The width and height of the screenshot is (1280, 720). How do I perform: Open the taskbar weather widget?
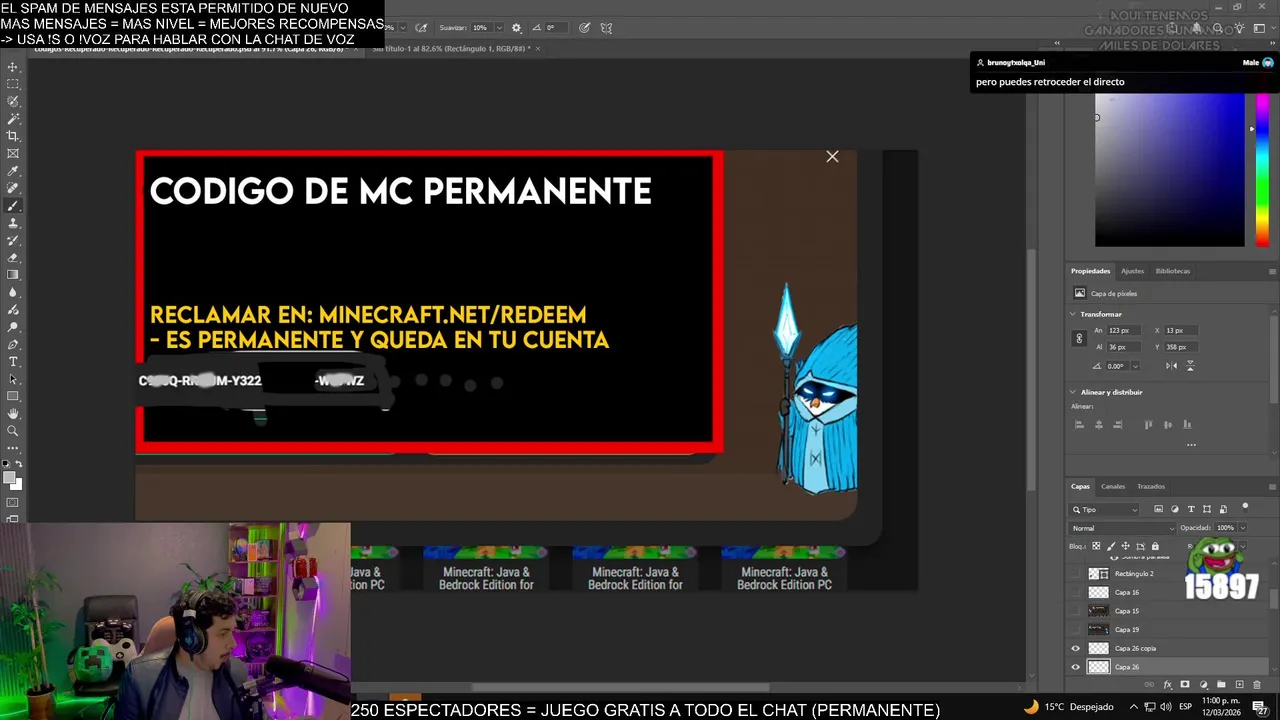click(1068, 707)
